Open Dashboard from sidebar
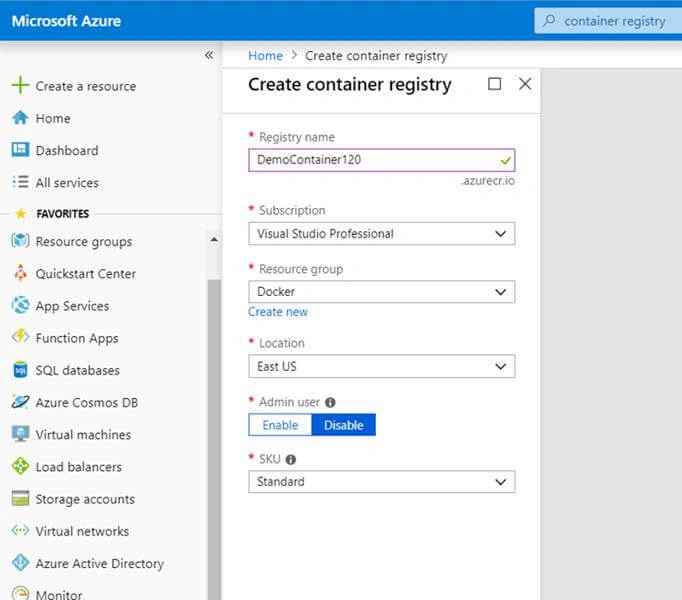Viewport: 682px width, 600px height. 67,151
